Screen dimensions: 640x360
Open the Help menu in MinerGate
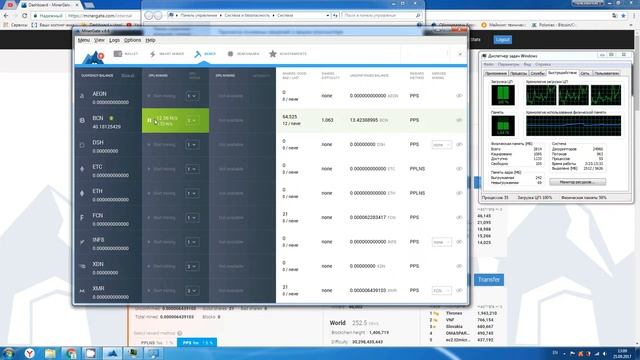coord(150,40)
